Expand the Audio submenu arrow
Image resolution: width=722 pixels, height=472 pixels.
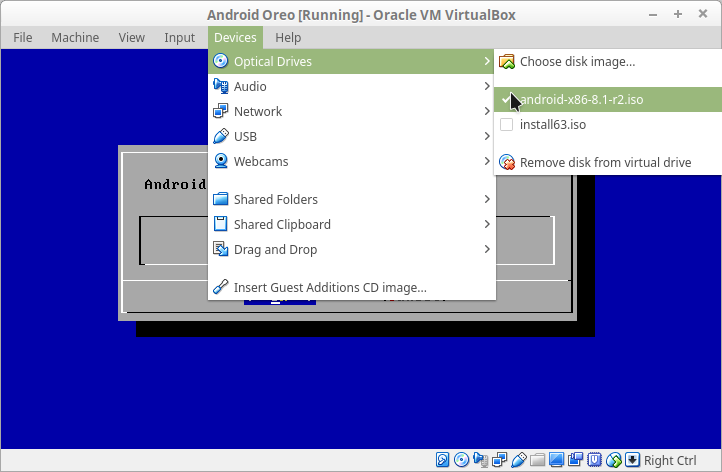click(487, 86)
